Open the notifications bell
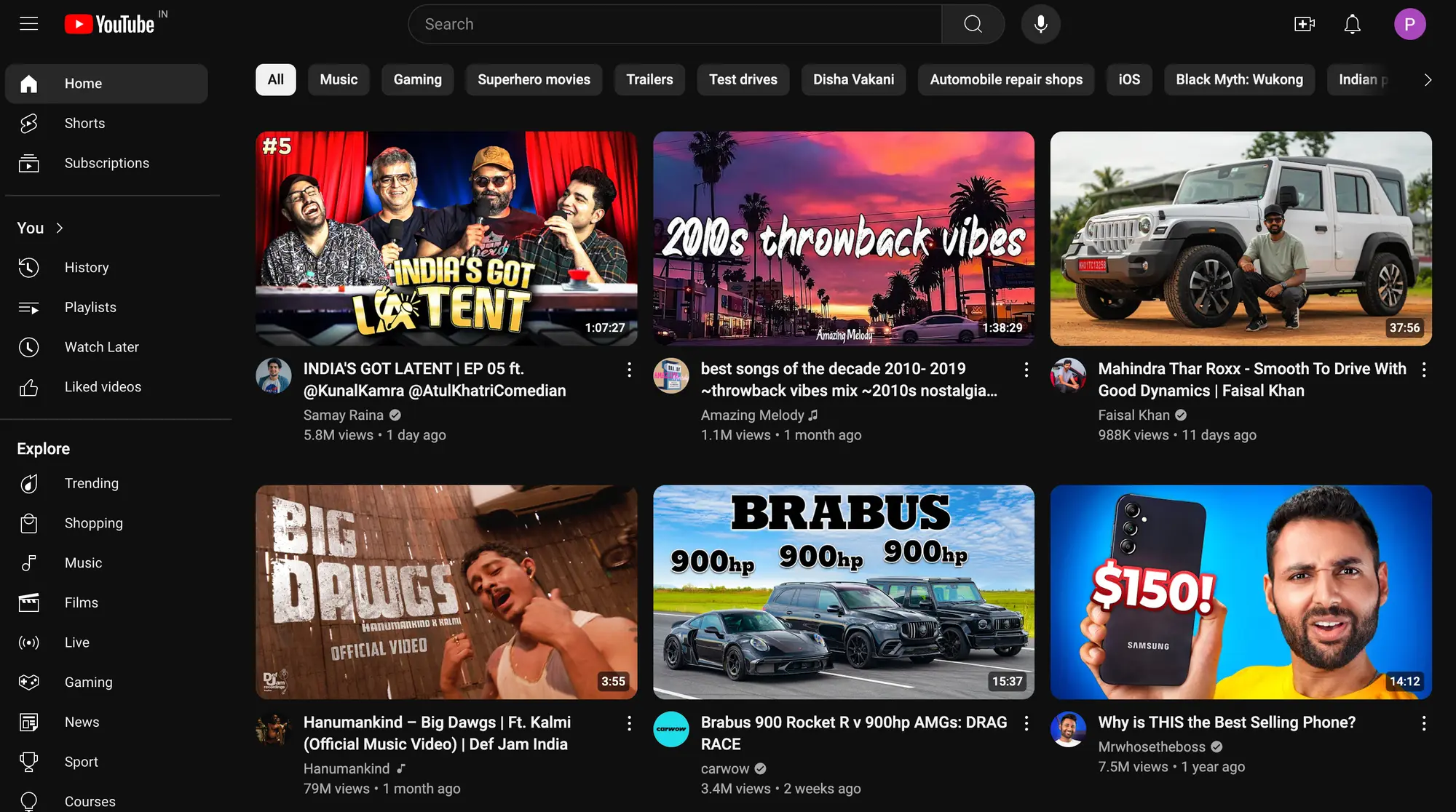The image size is (1456, 812). pyautogui.click(x=1352, y=24)
